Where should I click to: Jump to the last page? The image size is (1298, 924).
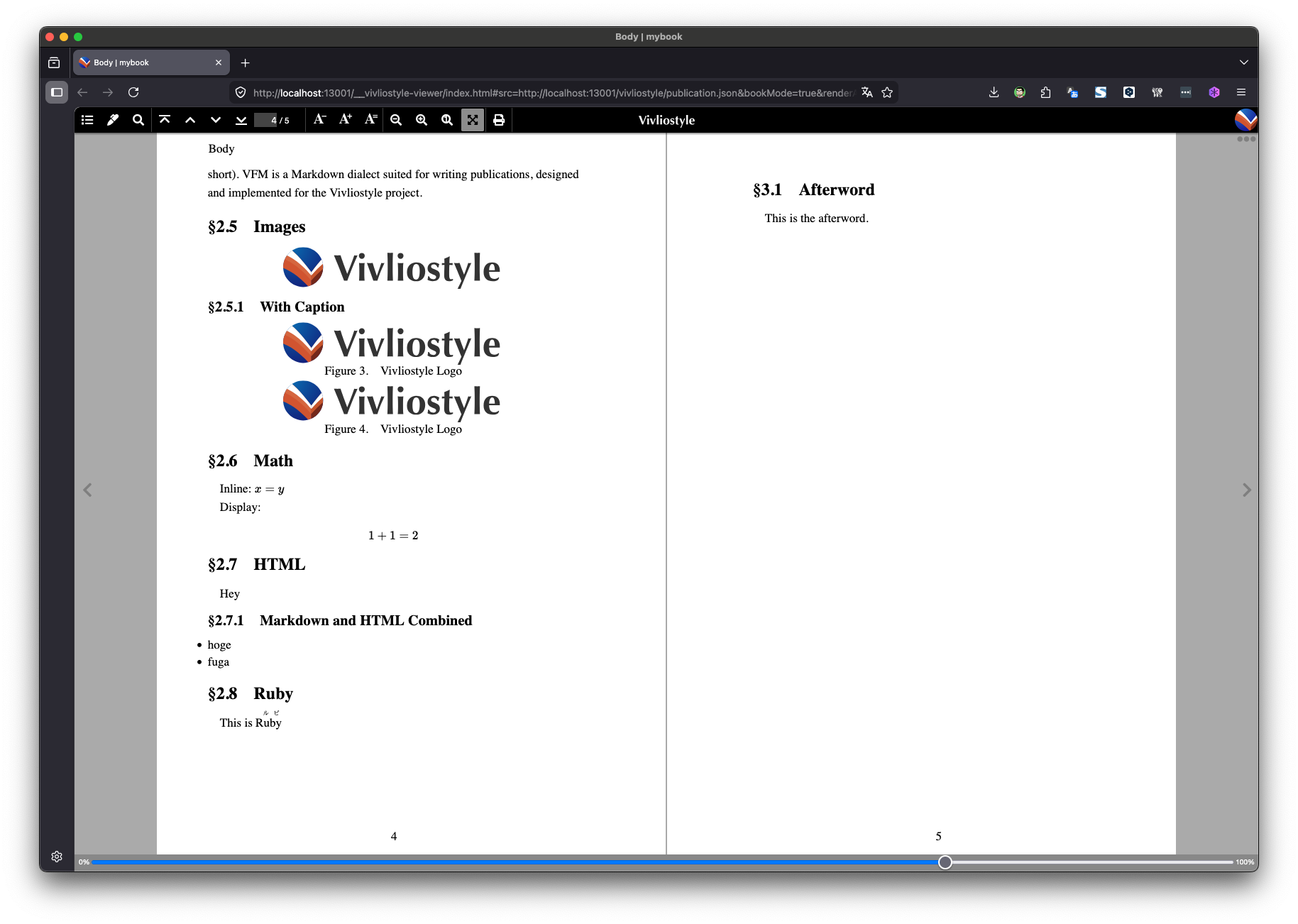point(241,120)
